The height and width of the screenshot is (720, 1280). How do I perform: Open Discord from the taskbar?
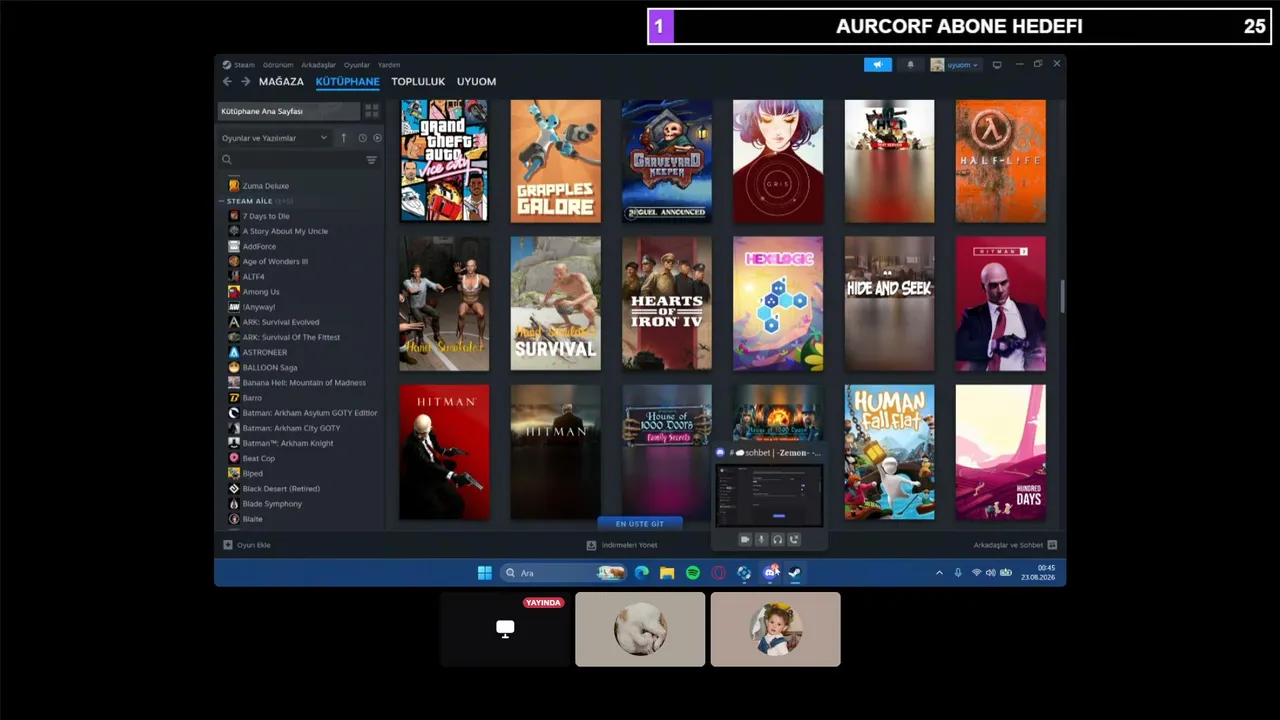point(771,573)
